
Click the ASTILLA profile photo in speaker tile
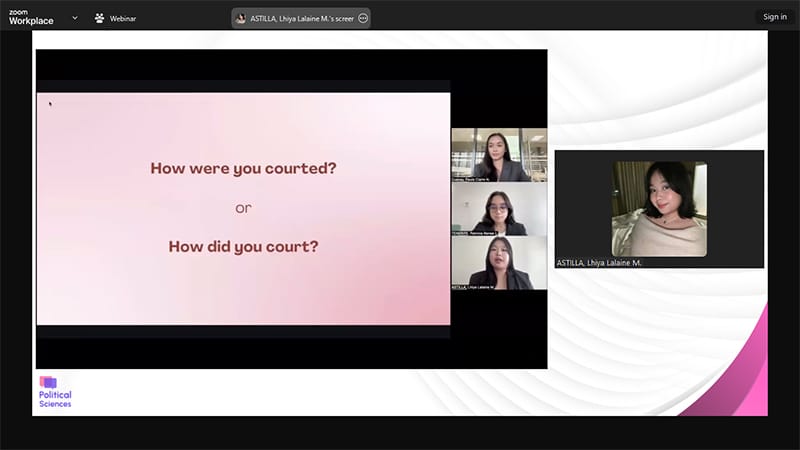[659, 209]
